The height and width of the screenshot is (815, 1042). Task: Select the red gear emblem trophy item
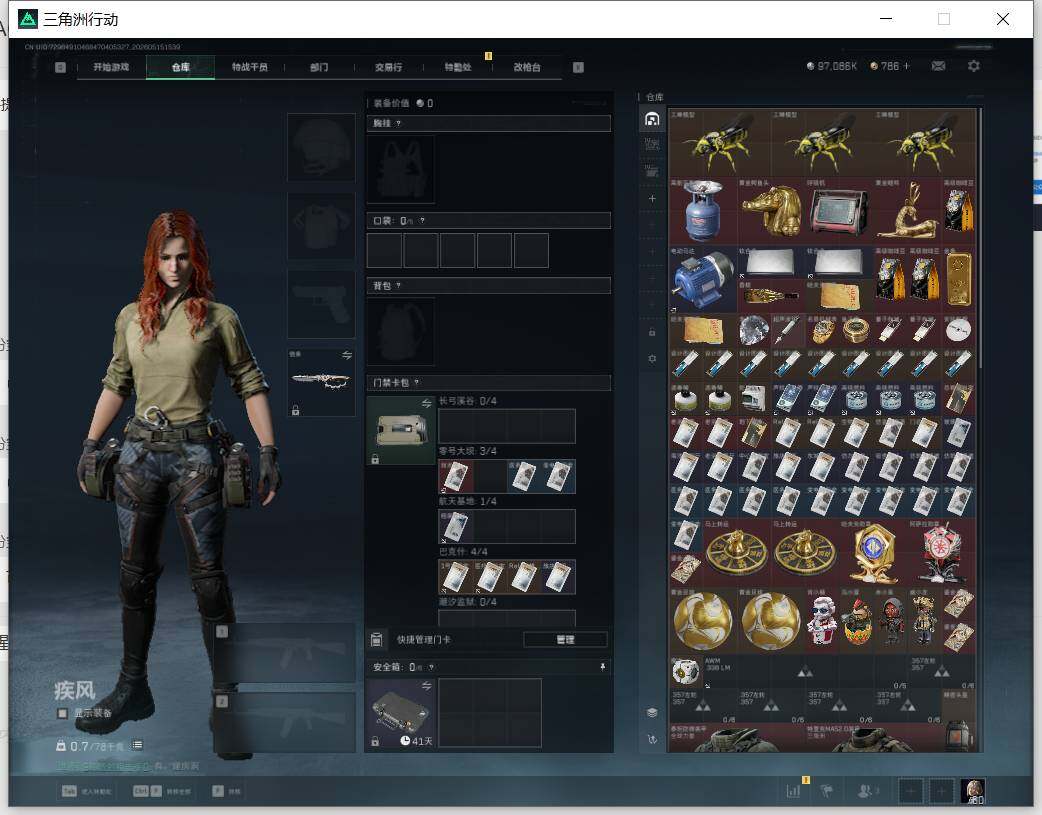coord(941,552)
